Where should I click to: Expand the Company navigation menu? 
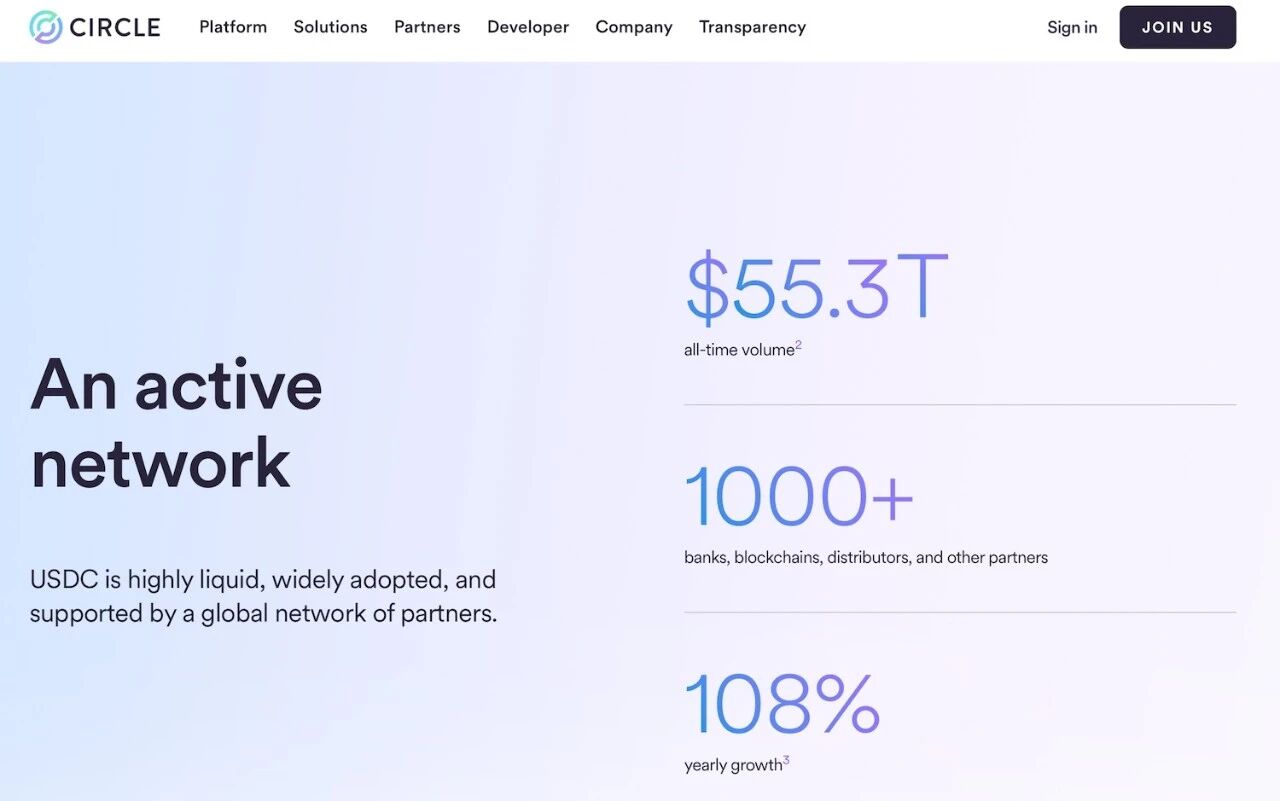pyautogui.click(x=634, y=27)
